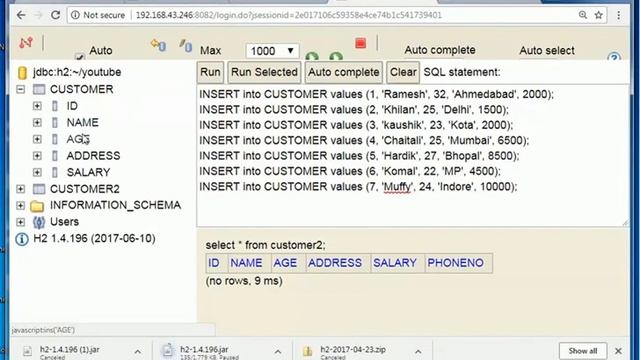This screenshot has width=640, height=360.
Task: Click the red stop command icon
Action: (x=360, y=43)
